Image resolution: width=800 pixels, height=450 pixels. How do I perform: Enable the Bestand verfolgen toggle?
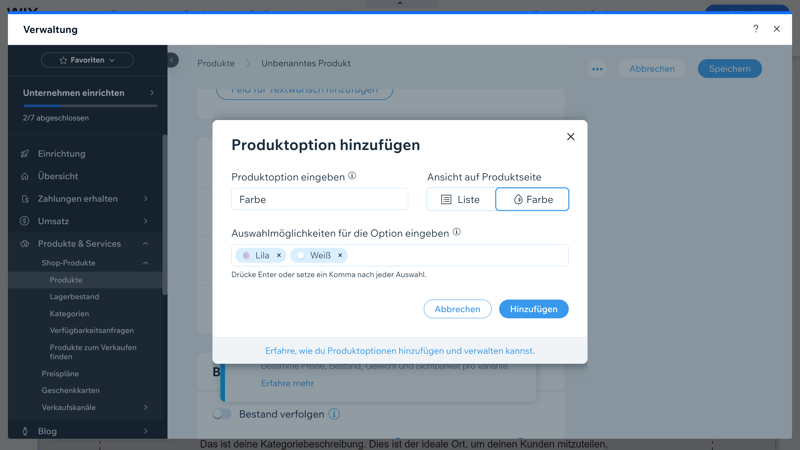[x=222, y=414]
